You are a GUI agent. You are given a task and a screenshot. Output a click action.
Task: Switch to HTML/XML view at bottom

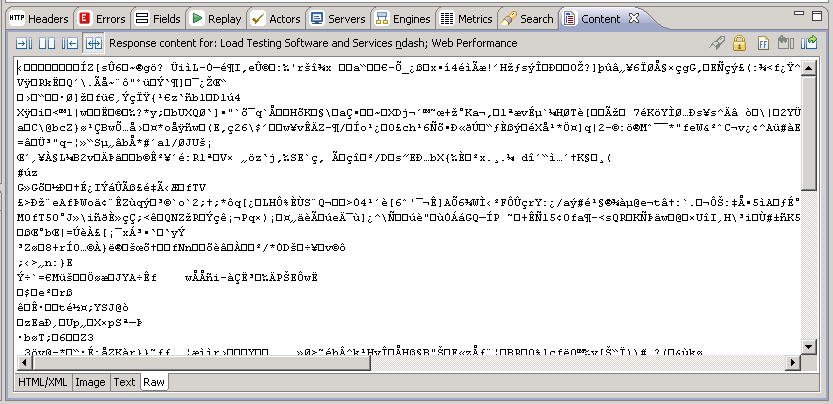pos(43,382)
